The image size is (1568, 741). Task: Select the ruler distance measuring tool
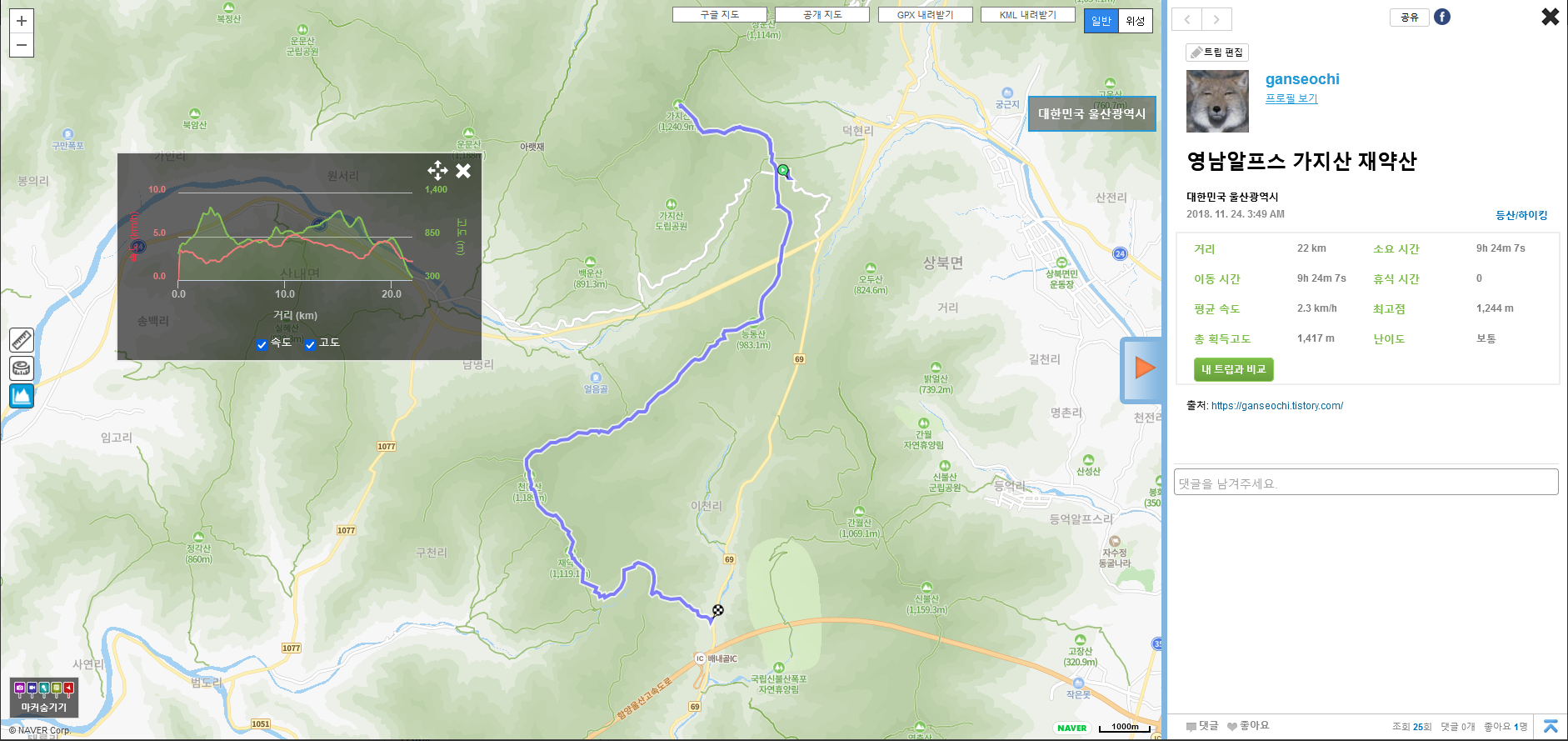click(x=22, y=340)
